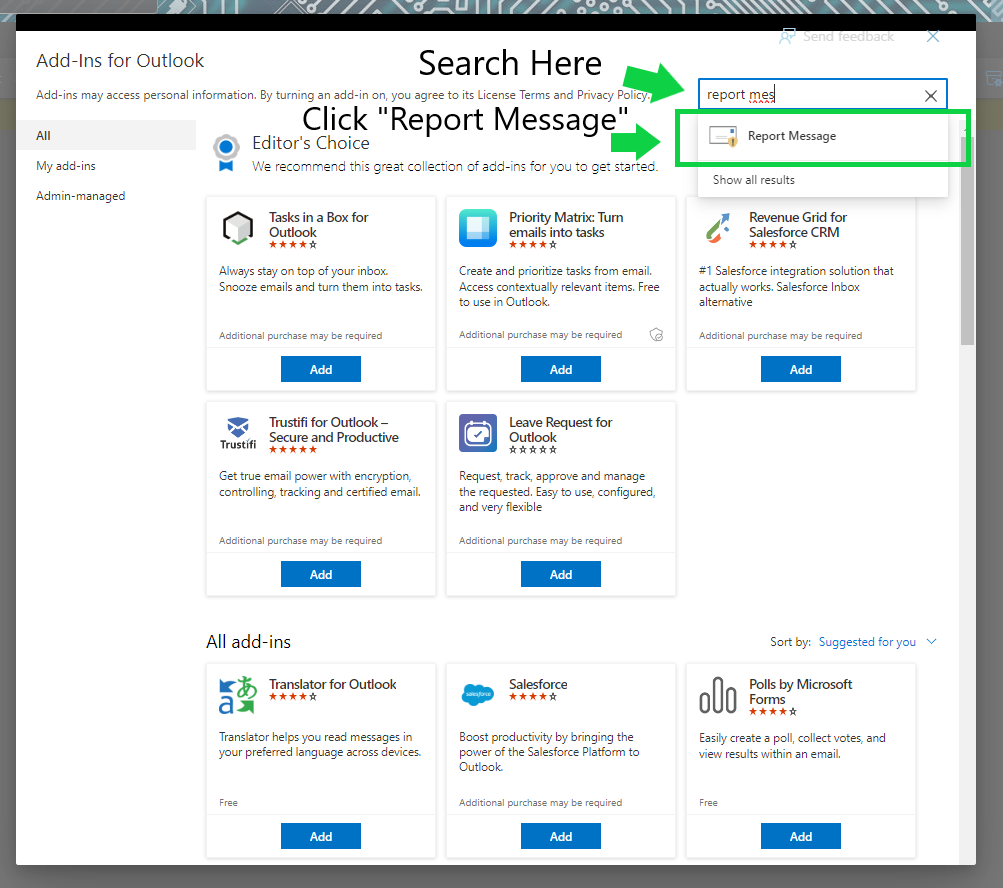Add Trustifi for Outlook

click(x=320, y=575)
